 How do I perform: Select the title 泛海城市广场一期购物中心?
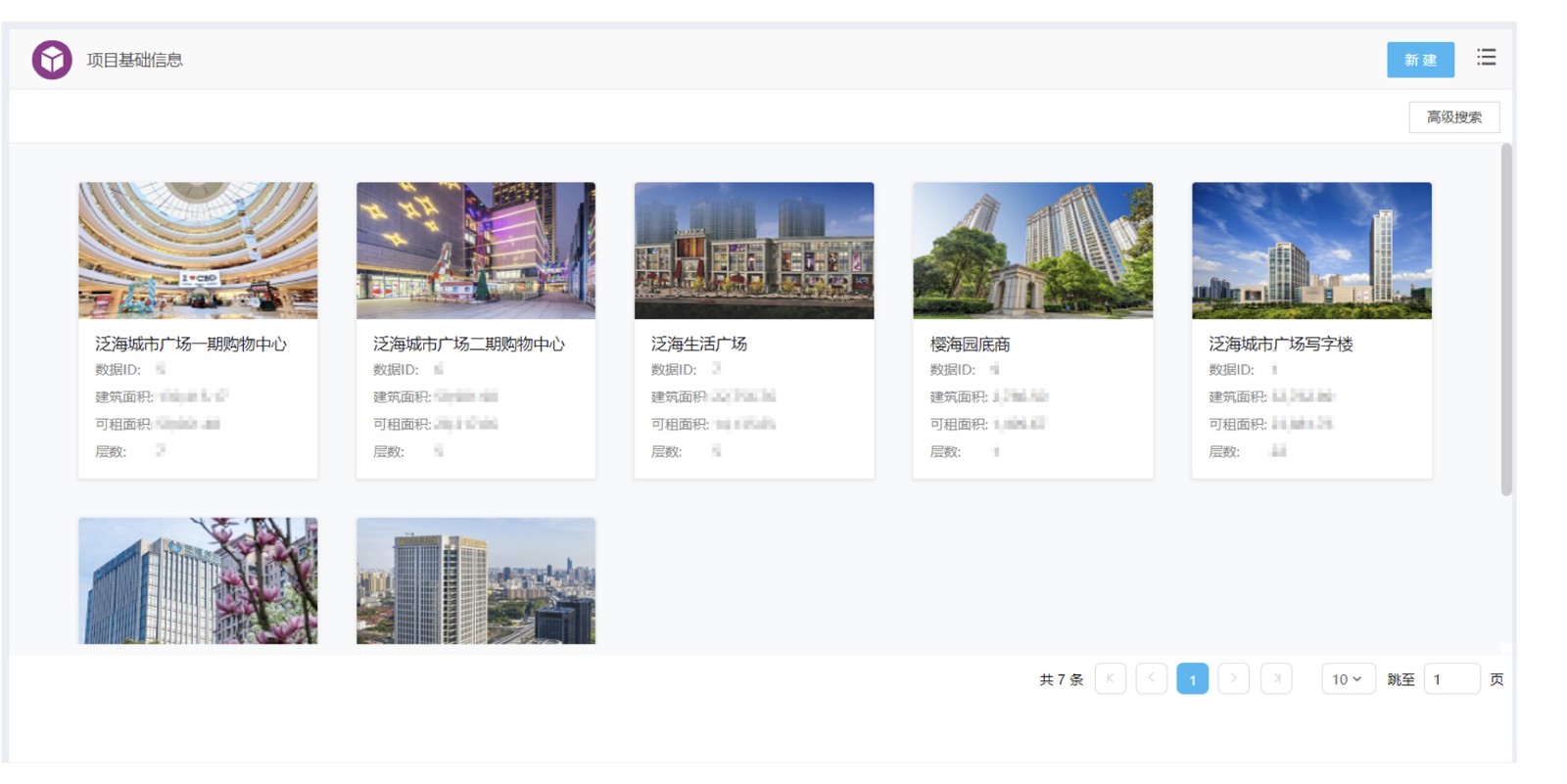point(191,345)
